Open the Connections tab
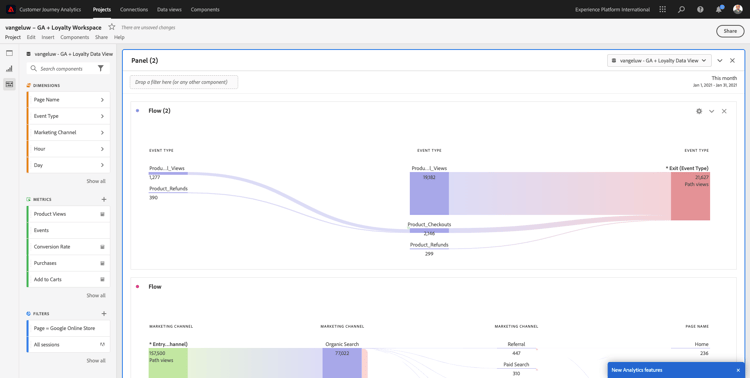 click(x=134, y=10)
